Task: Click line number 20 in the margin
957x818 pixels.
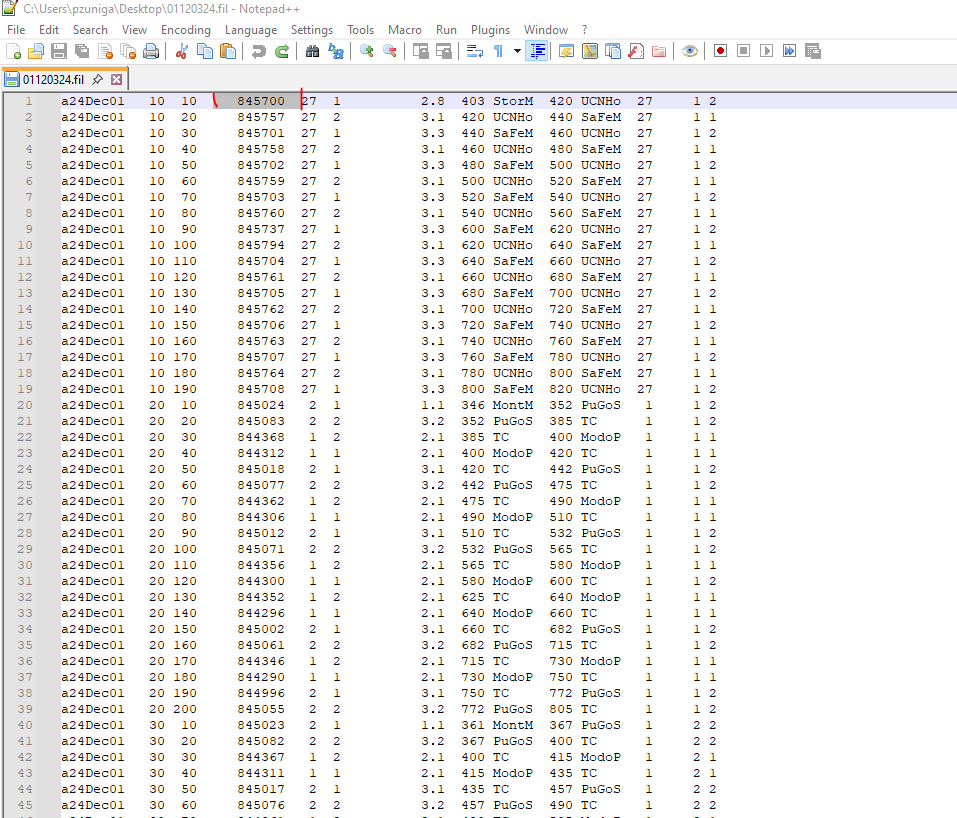Action: tap(25, 405)
